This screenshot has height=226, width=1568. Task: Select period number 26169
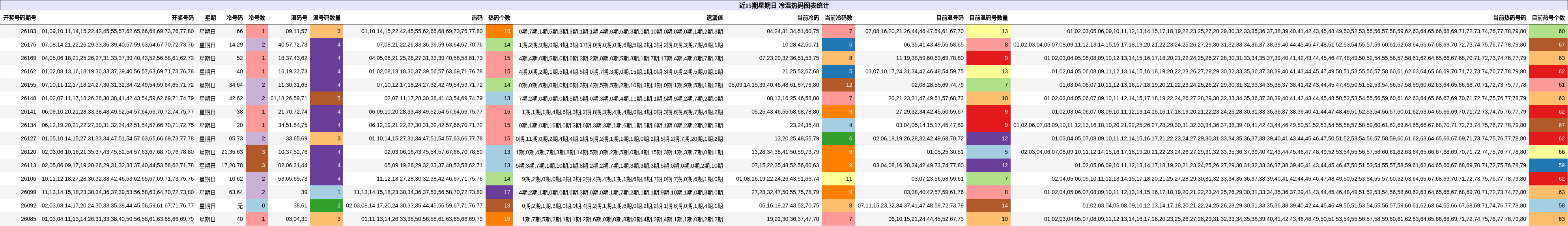(29, 58)
